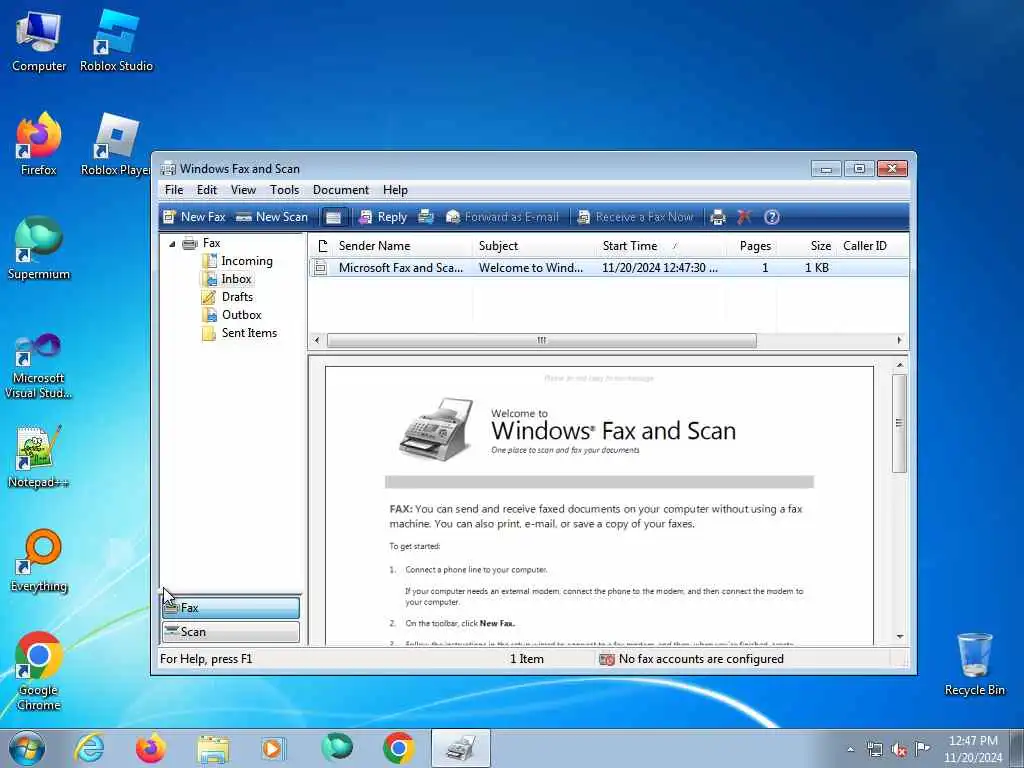Viewport: 1024px width, 768px height.
Task: Open the Help menu
Action: [x=395, y=190]
